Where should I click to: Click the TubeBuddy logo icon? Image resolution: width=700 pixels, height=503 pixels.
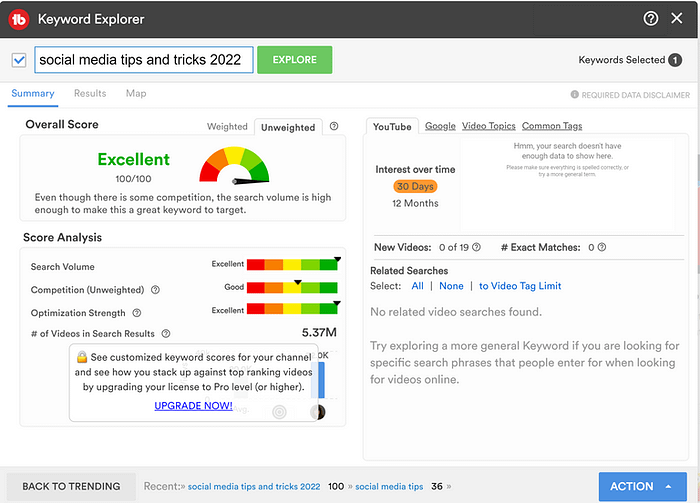19,19
